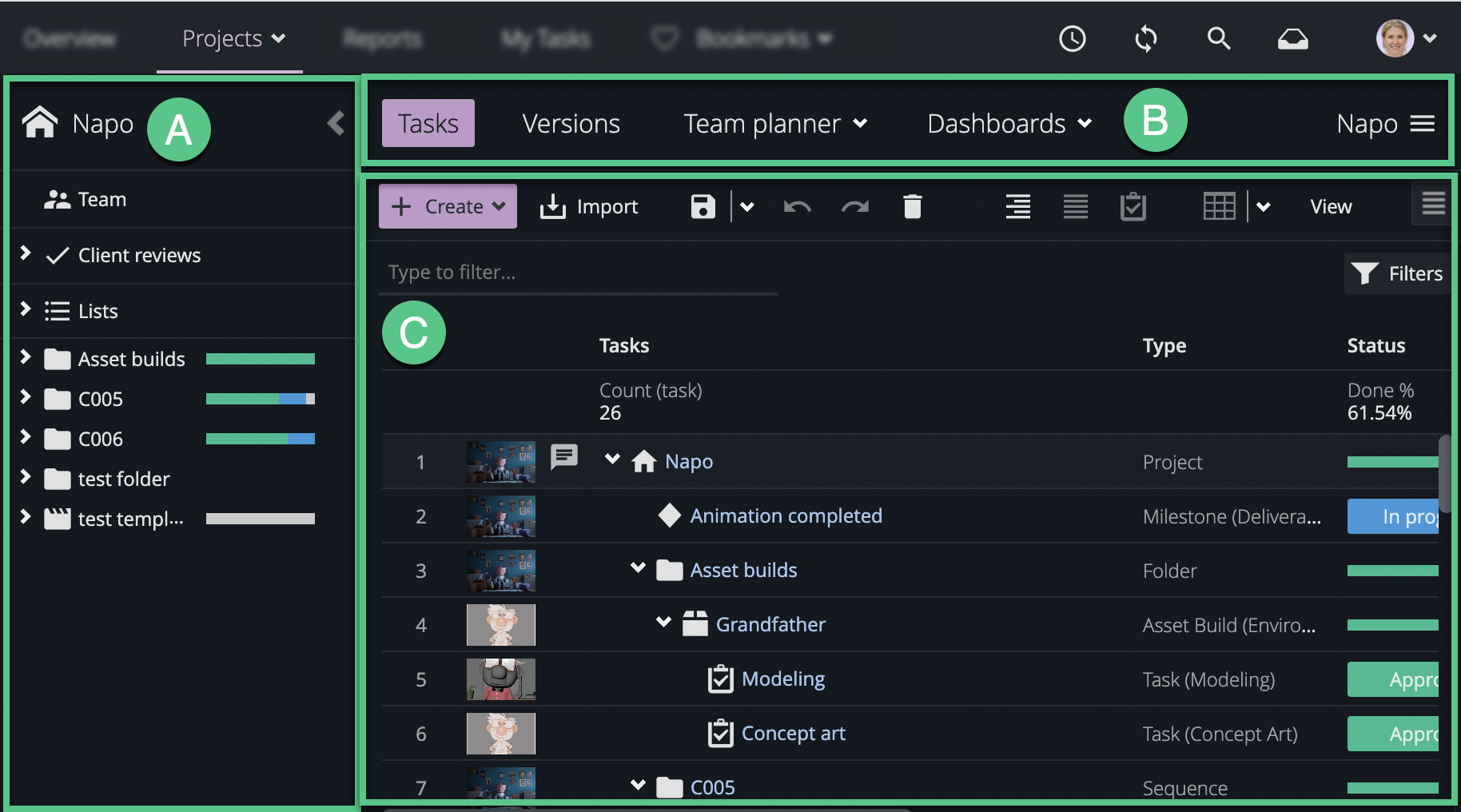Image resolution: width=1461 pixels, height=812 pixels.
Task: Select the trash icon to delete
Action: (x=913, y=206)
